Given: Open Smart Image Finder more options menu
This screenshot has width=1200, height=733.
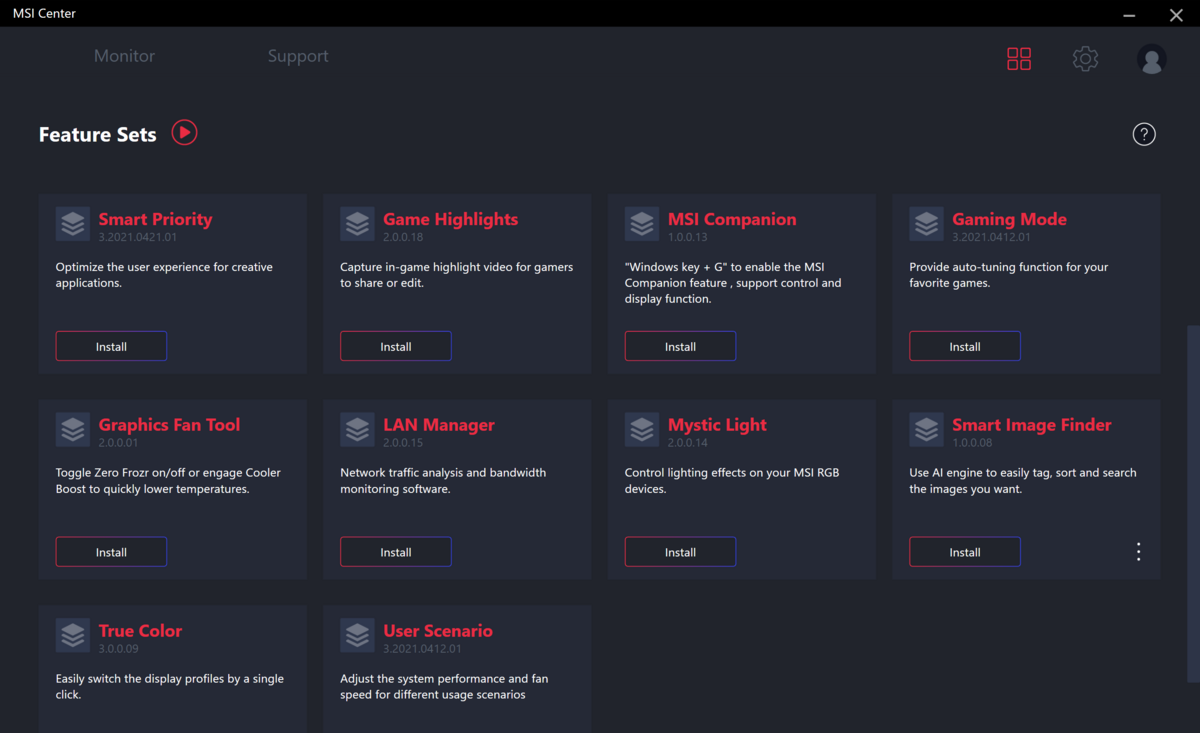Looking at the screenshot, I should [1138, 552].
